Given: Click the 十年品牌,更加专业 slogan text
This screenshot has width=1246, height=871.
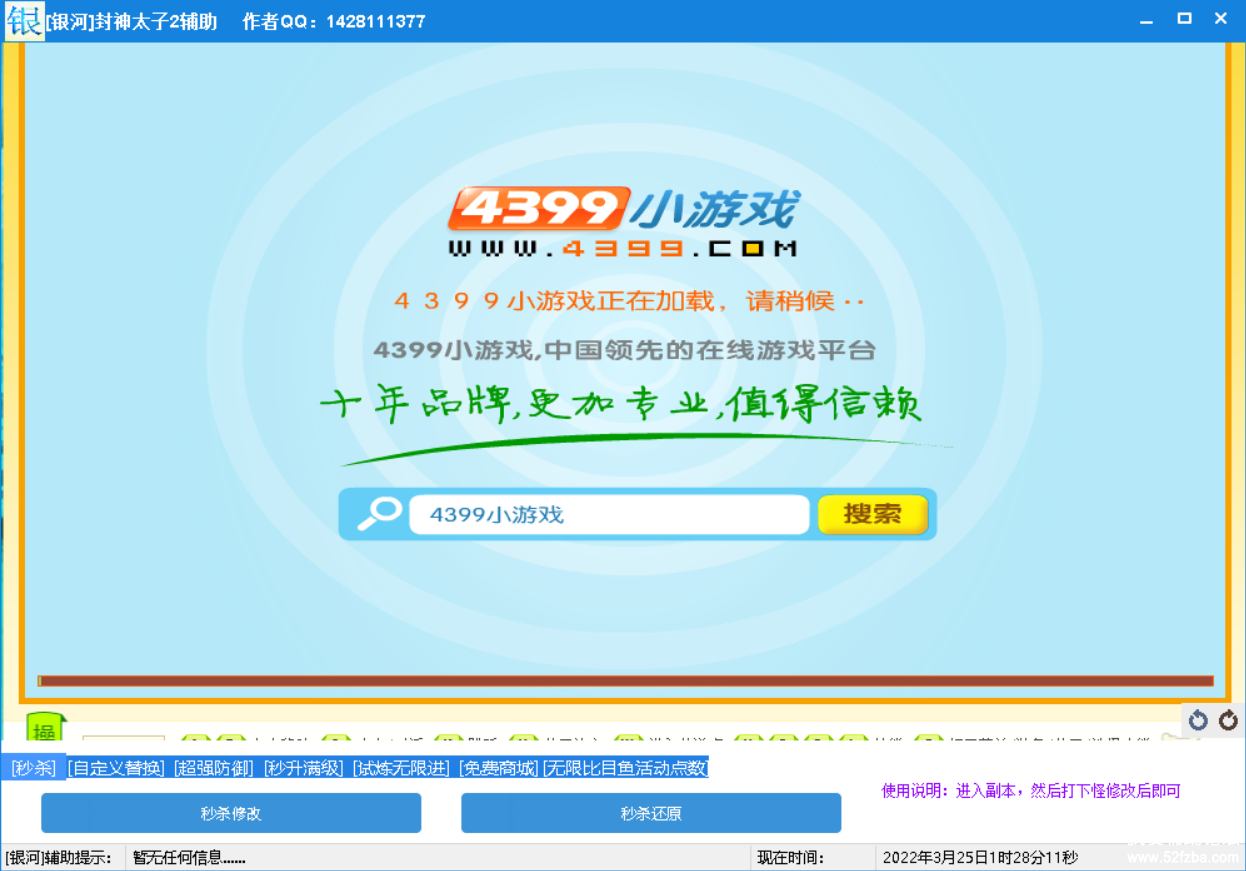Looking at the screenshot, I should click(621, 405).
